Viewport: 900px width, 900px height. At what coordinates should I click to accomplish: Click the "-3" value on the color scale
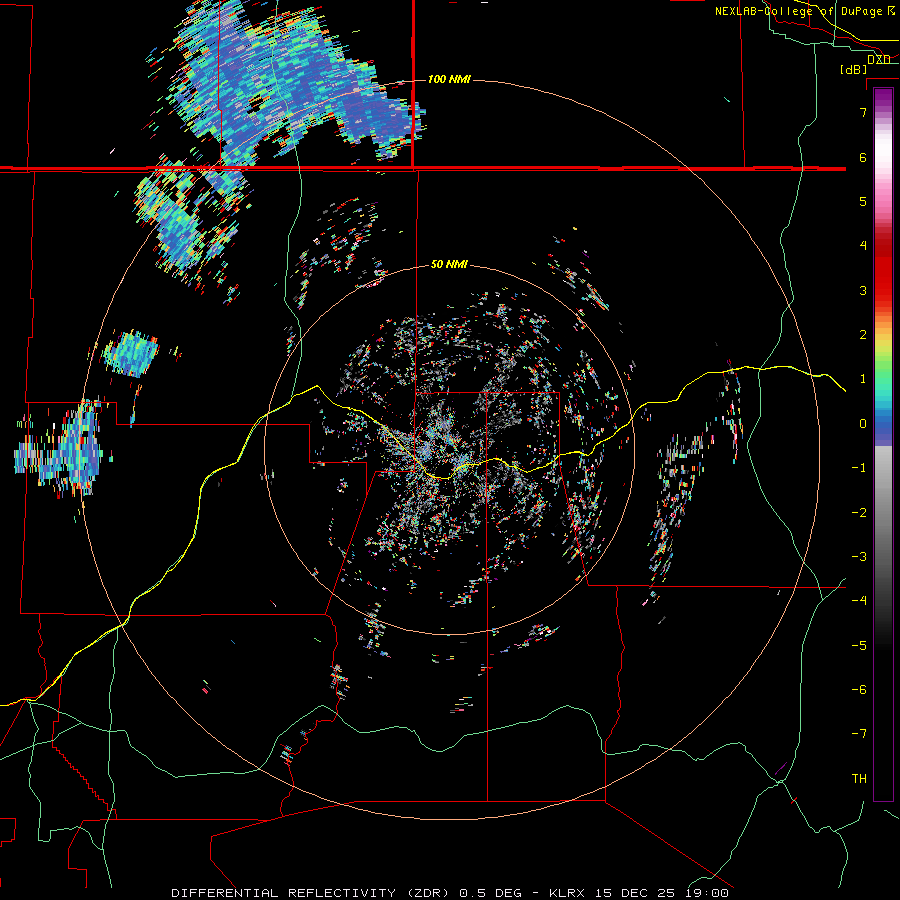pyautogui.click(x=859, y=556)
